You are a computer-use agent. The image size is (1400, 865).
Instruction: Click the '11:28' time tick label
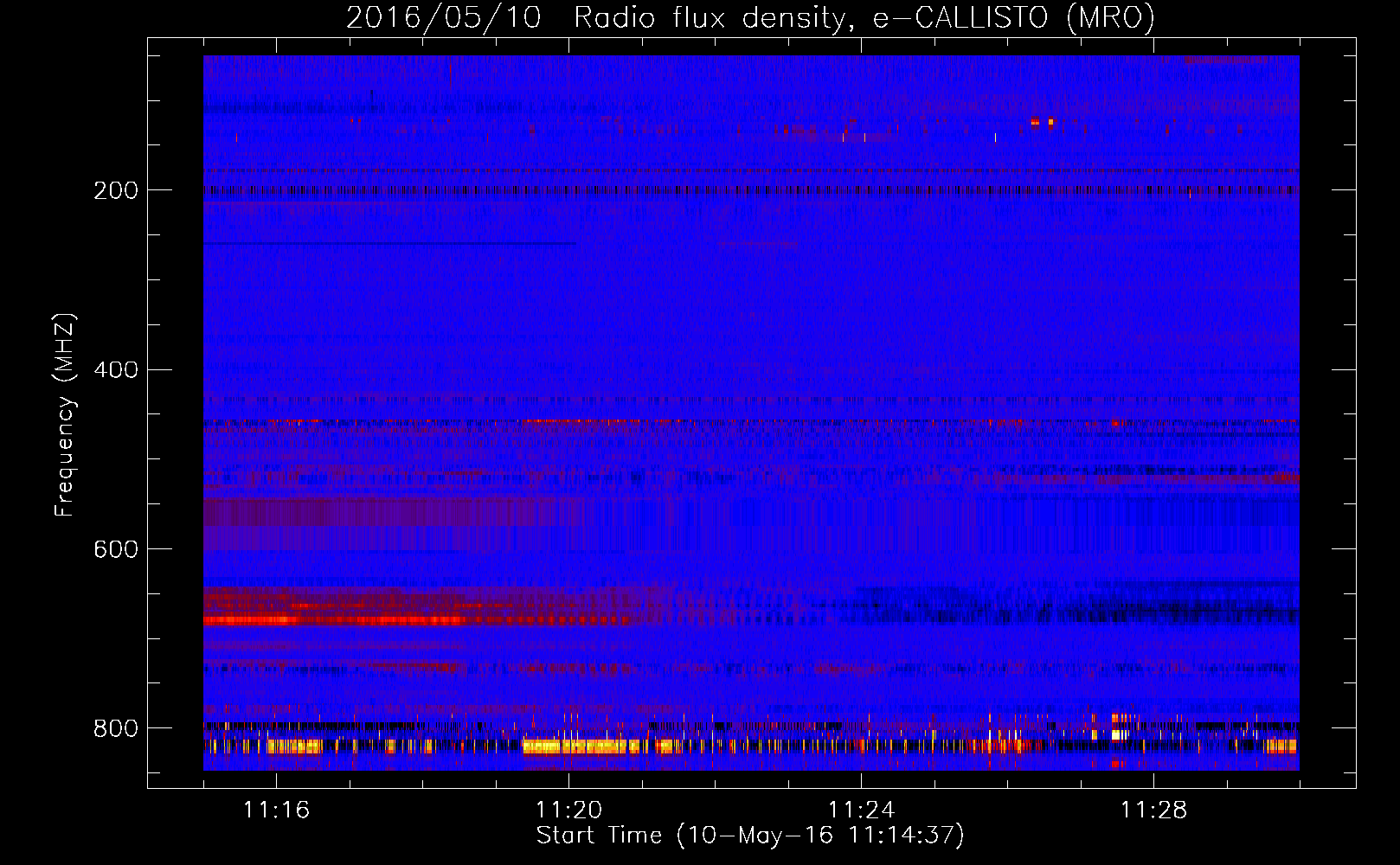[1153, 810]
